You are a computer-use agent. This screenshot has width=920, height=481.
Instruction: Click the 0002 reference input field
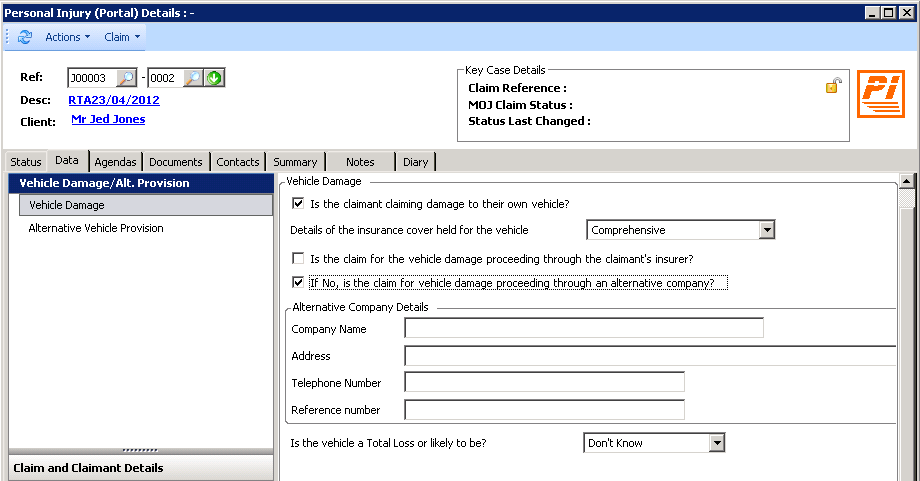pyautogui.click(x=165, y=77)
